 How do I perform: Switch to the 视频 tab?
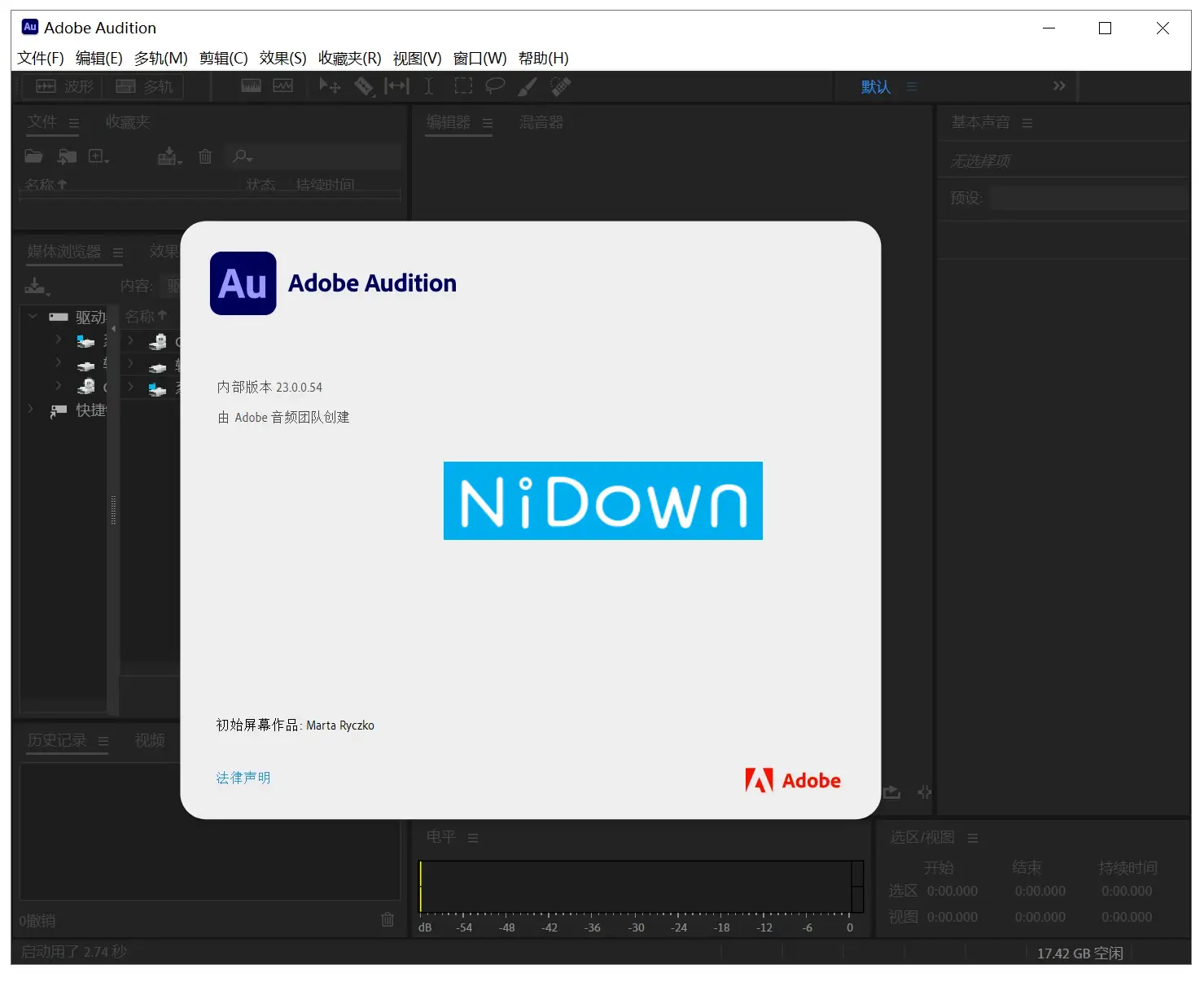(150, 739)
